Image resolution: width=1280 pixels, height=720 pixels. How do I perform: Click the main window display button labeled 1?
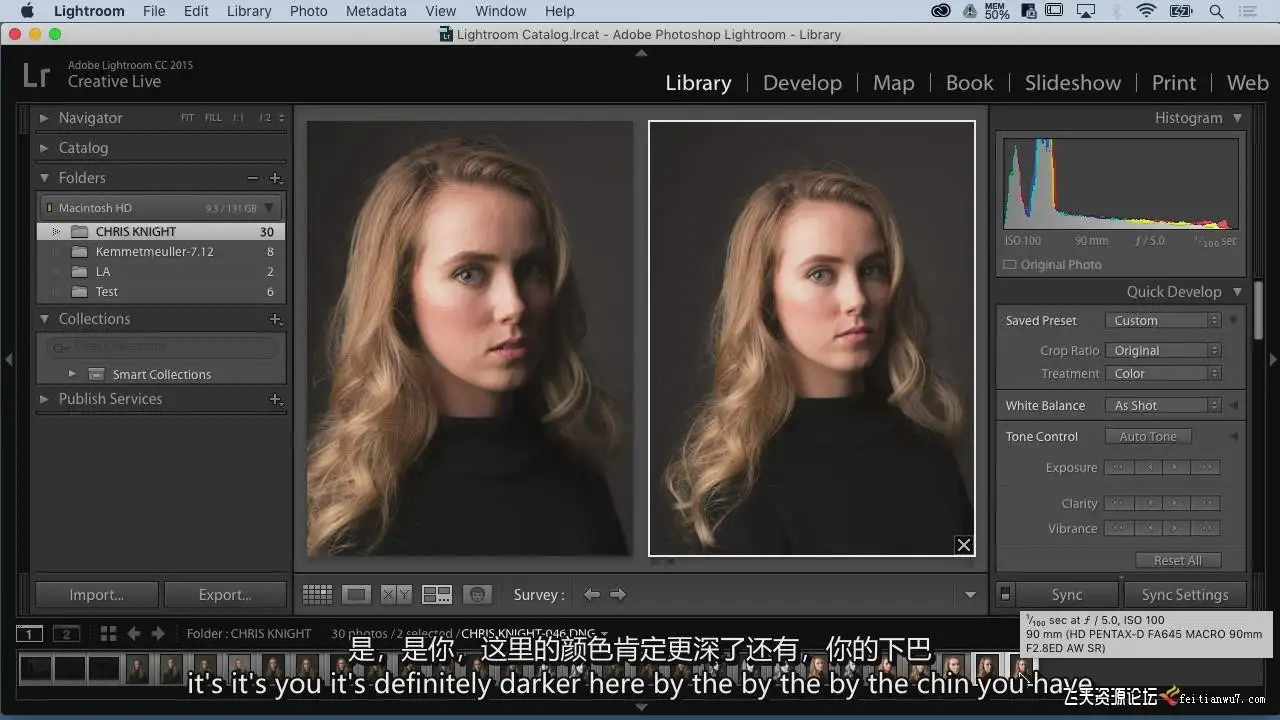pos(30,633)
